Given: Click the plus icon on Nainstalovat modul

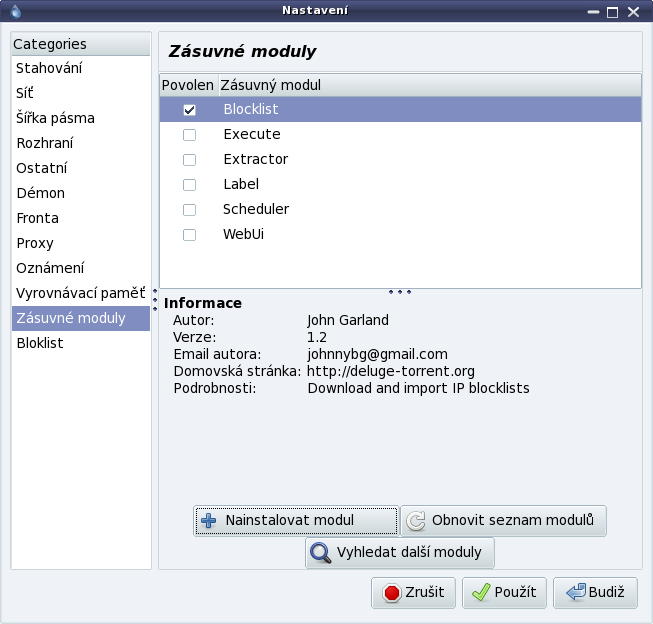Looking at the screenshot, I should click(x=209, y=521).
